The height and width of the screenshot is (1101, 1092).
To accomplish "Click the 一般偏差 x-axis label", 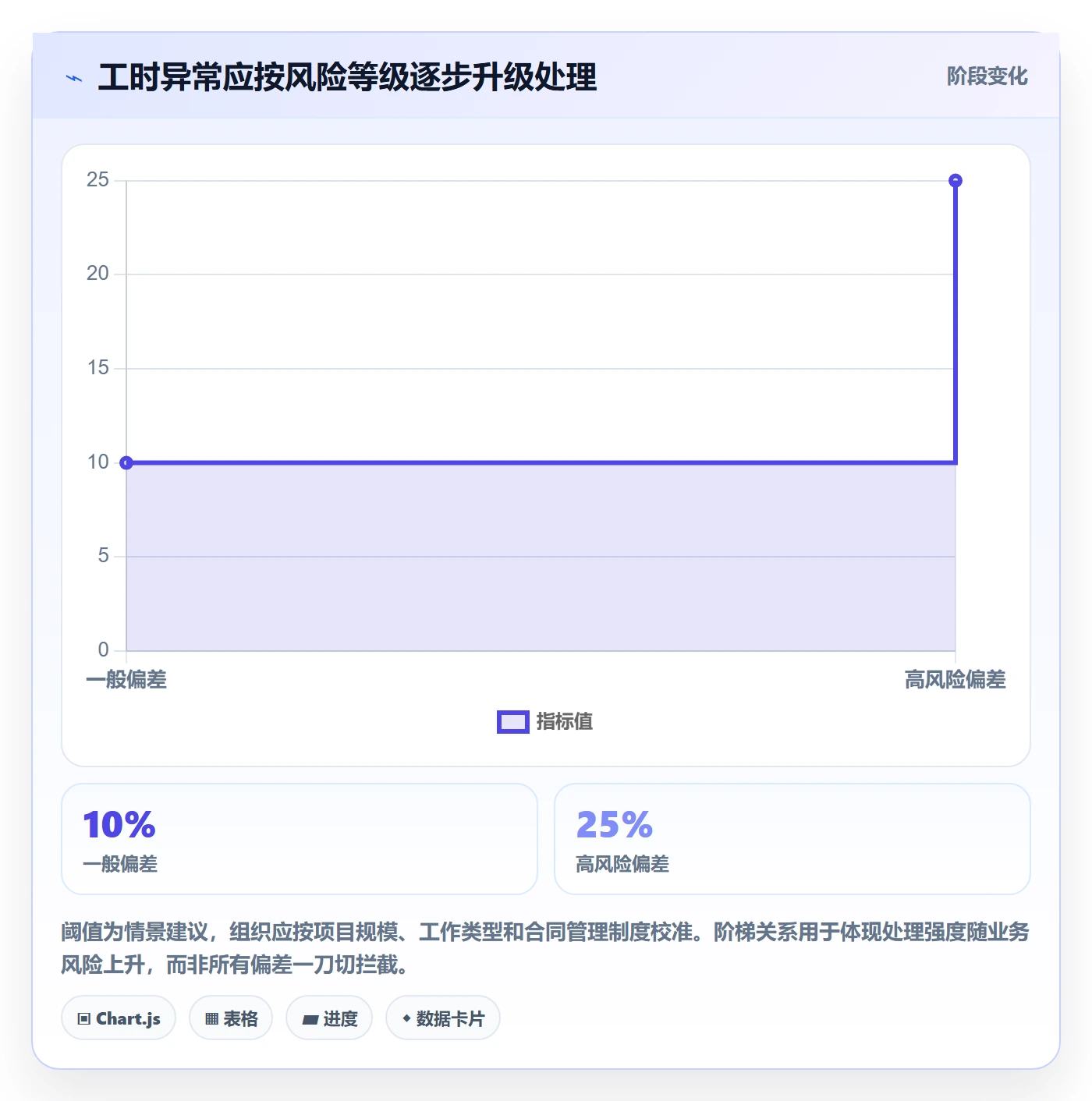I will pyautogui.click(x=126, y=680).
